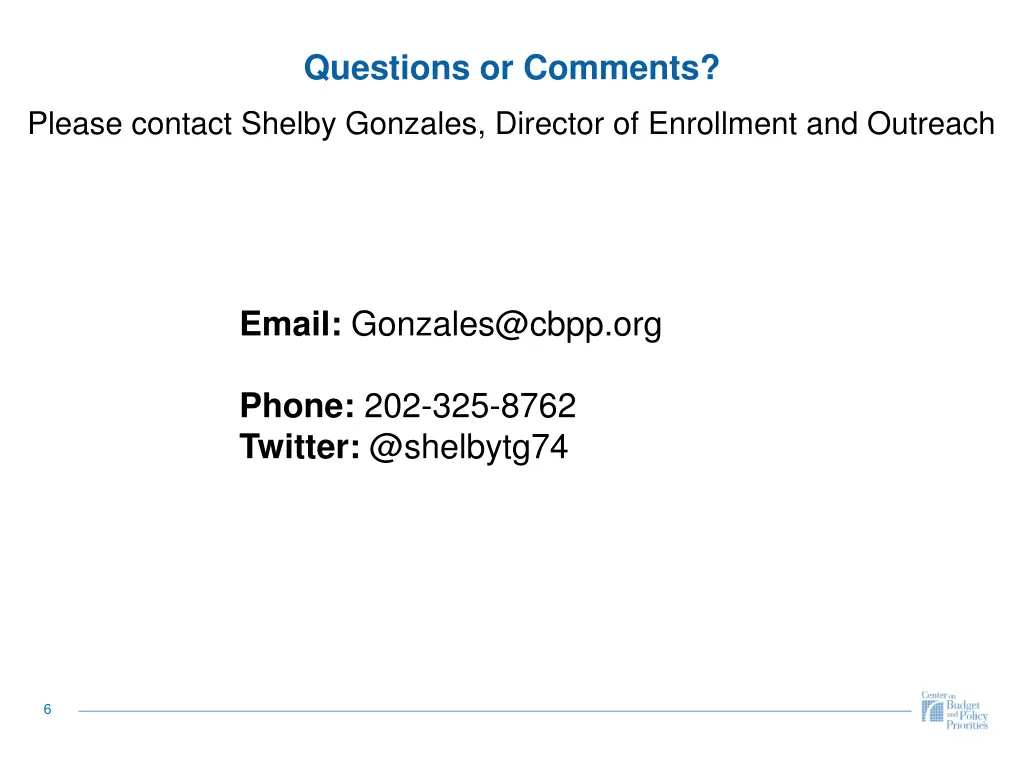
Task: Select the word Priorities in the logo
Action: tap(967, 724)
